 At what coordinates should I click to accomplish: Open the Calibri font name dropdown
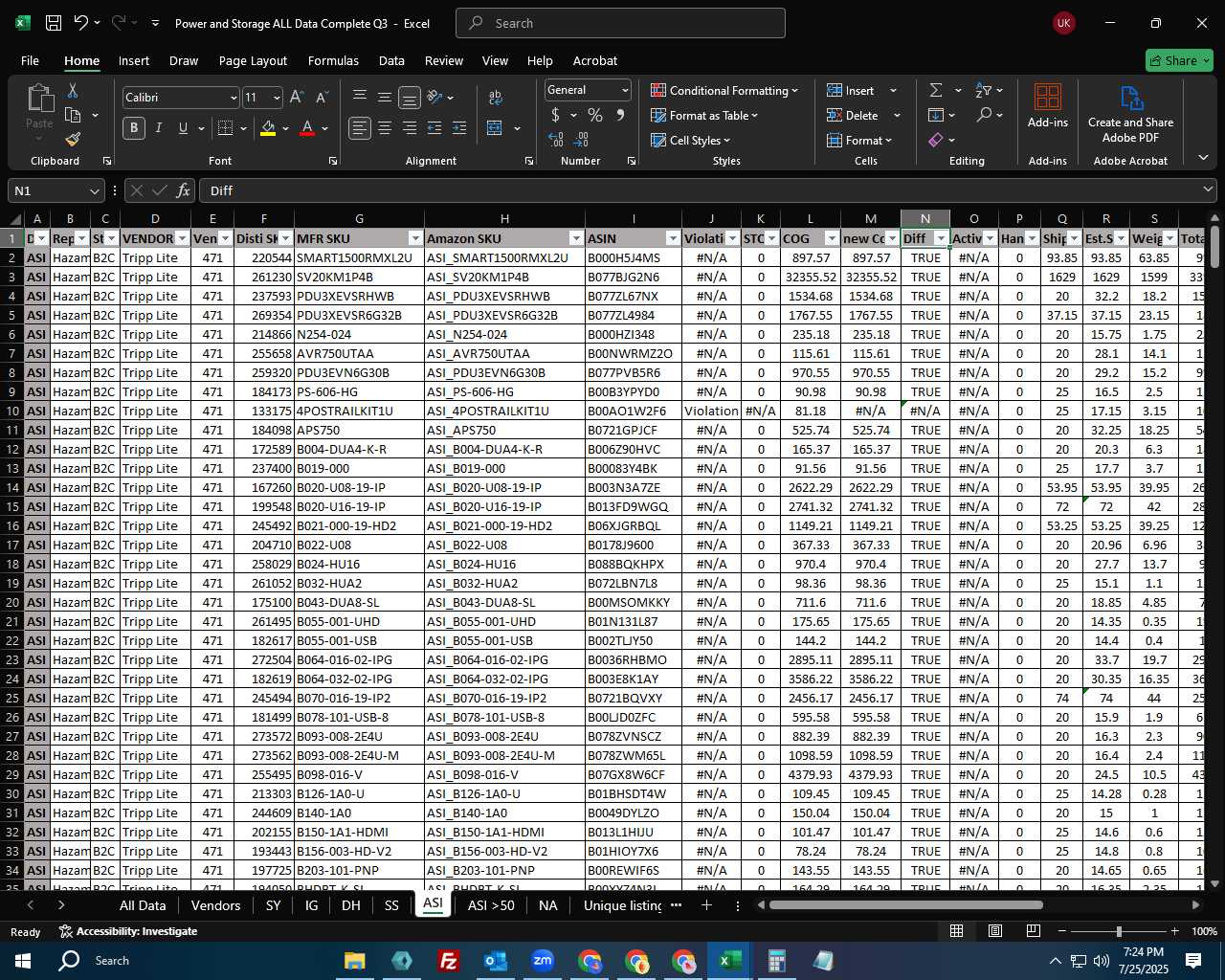point(233,98)
